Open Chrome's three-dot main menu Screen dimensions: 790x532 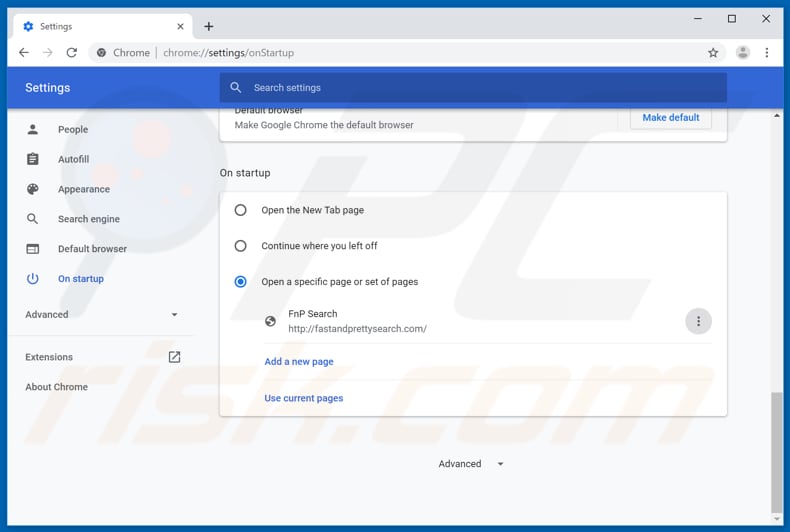tap(767, 52)
